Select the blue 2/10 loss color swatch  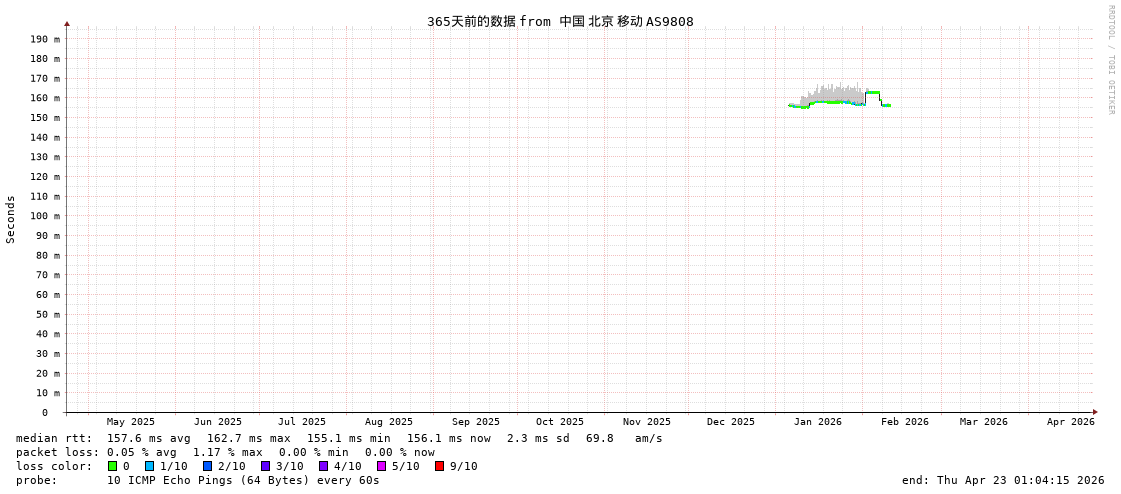[x=207, y=466]
